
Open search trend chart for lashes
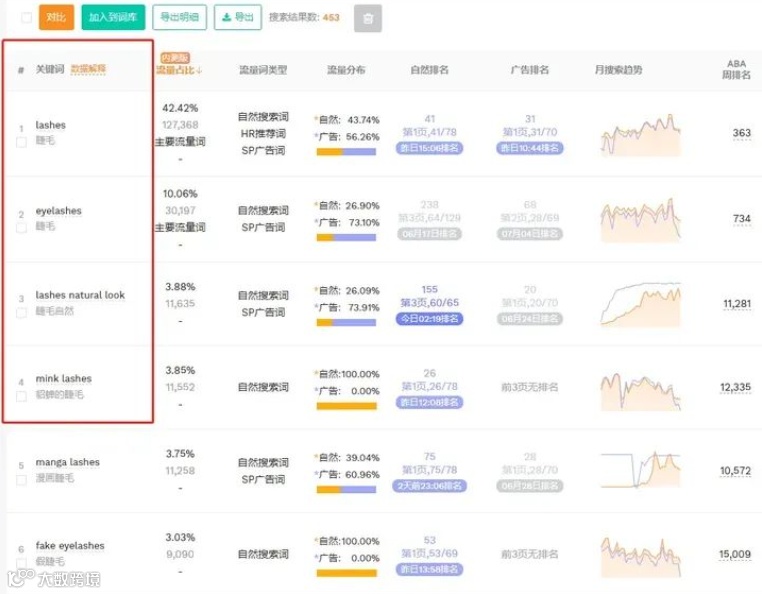(641, 135)
